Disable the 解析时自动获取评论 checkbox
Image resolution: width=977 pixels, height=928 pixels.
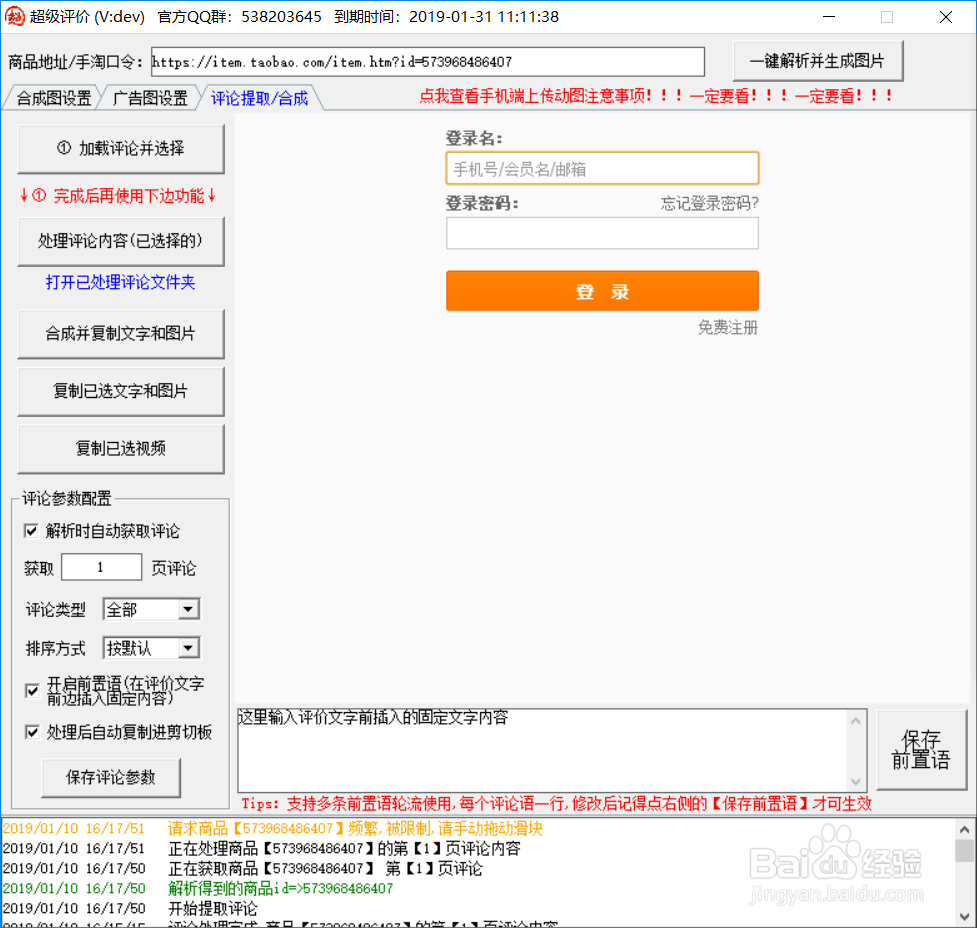(31, 531)
